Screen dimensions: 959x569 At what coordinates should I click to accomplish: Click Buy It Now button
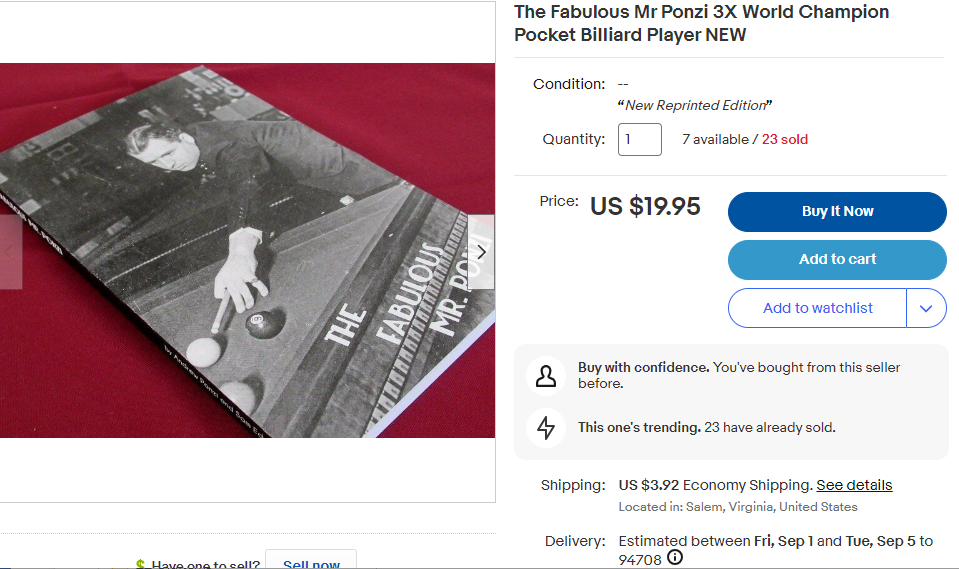tap(837, 212)
